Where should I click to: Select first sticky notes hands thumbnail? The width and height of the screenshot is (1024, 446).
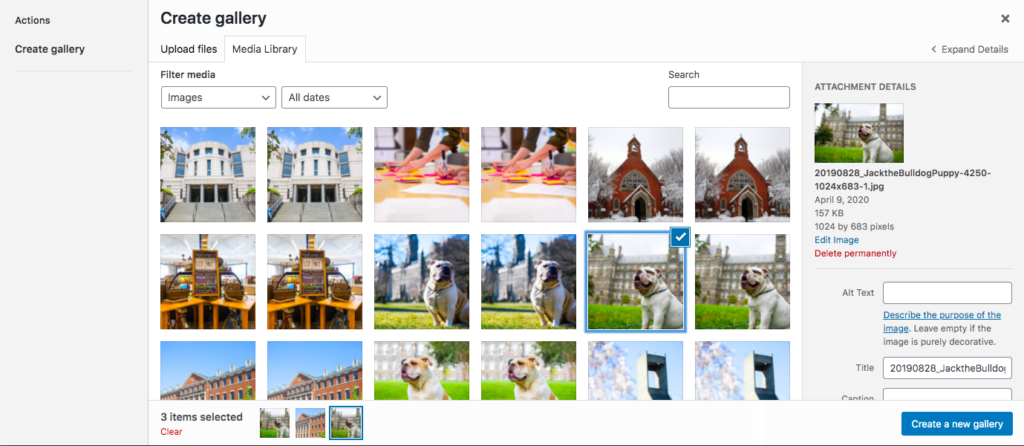click(x=421, y=174)
